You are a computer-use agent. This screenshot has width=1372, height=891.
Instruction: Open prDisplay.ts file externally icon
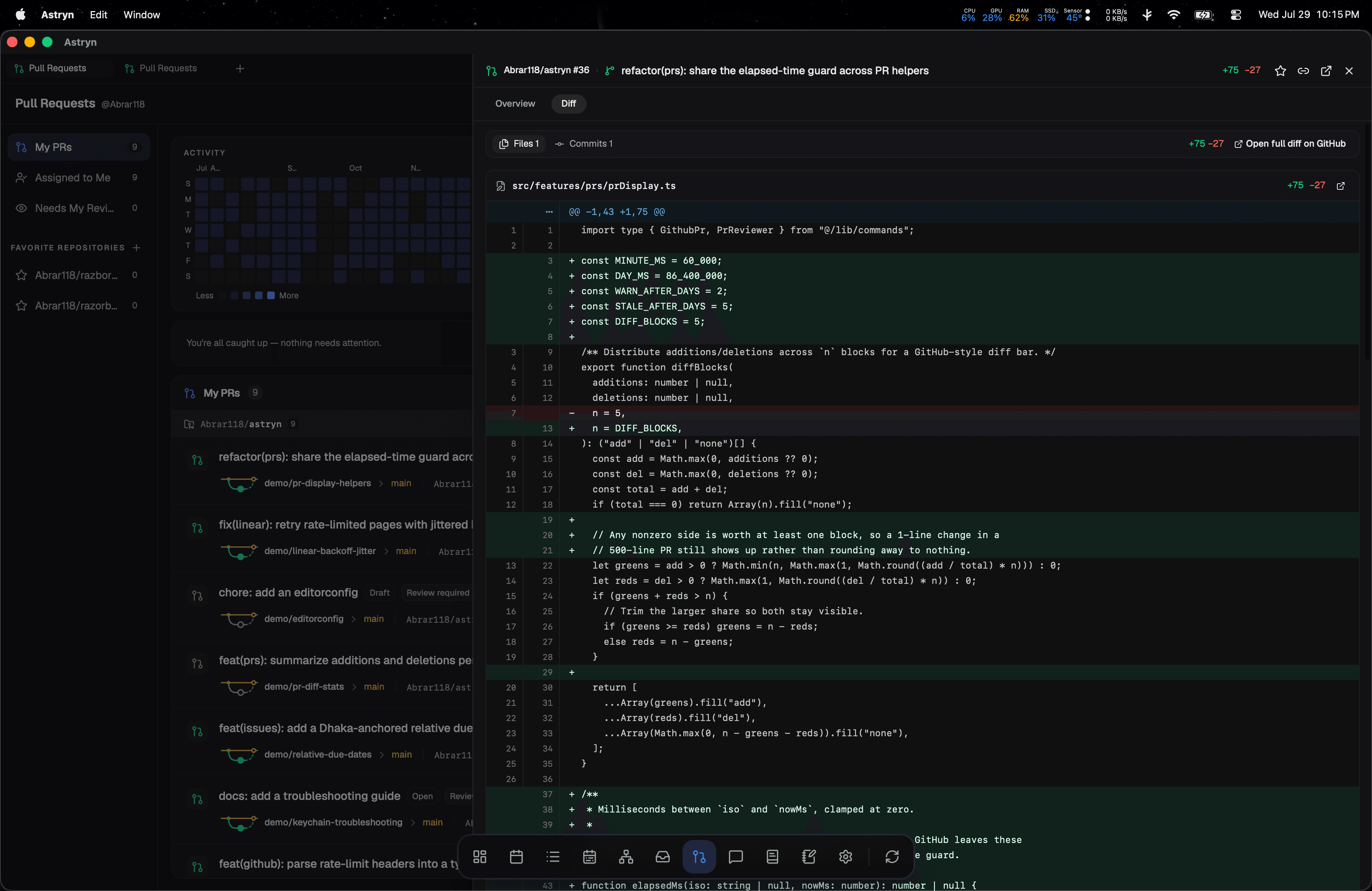[1341, 186]
